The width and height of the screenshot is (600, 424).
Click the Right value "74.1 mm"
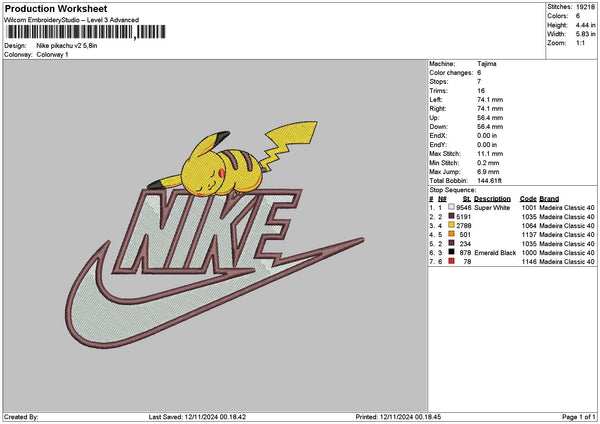click(x=490, y=109)
